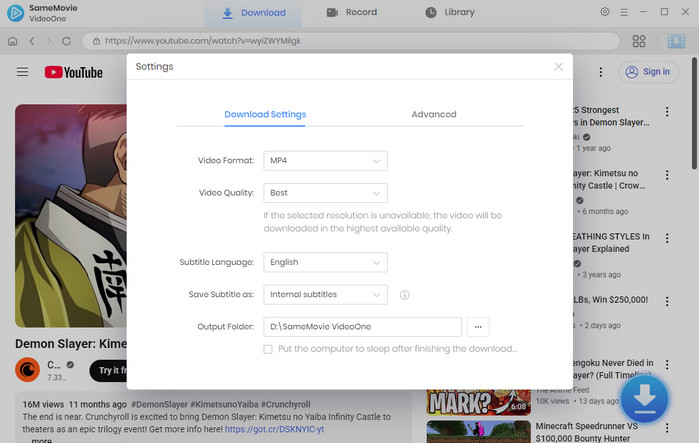699x443 pixels.
Task: Expand the Video Quality dropdown showing Best
Action: (325, 193)
